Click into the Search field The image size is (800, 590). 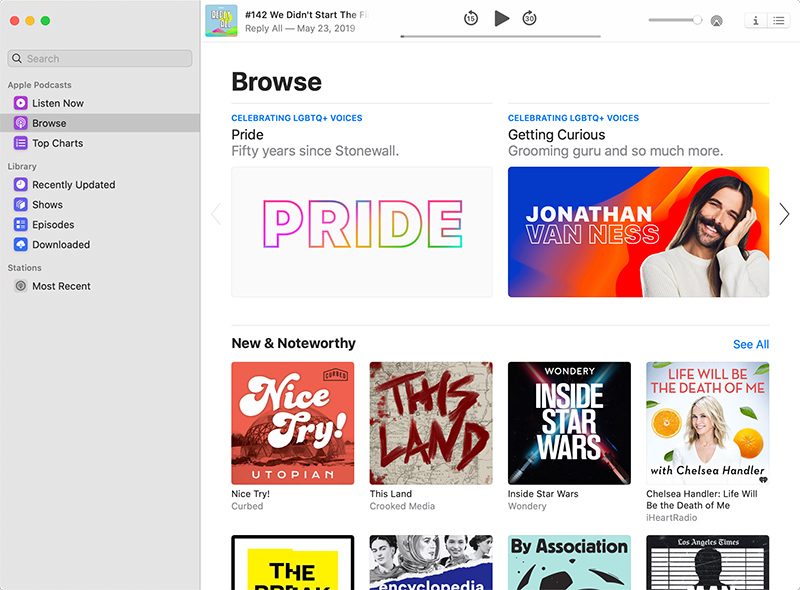[x=100, y=58]
